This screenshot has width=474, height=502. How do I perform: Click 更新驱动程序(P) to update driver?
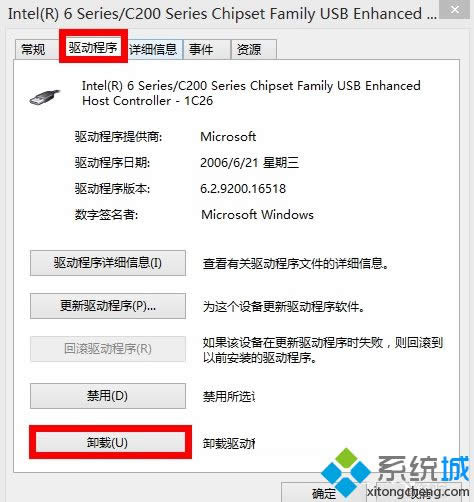tap(108, 306)
